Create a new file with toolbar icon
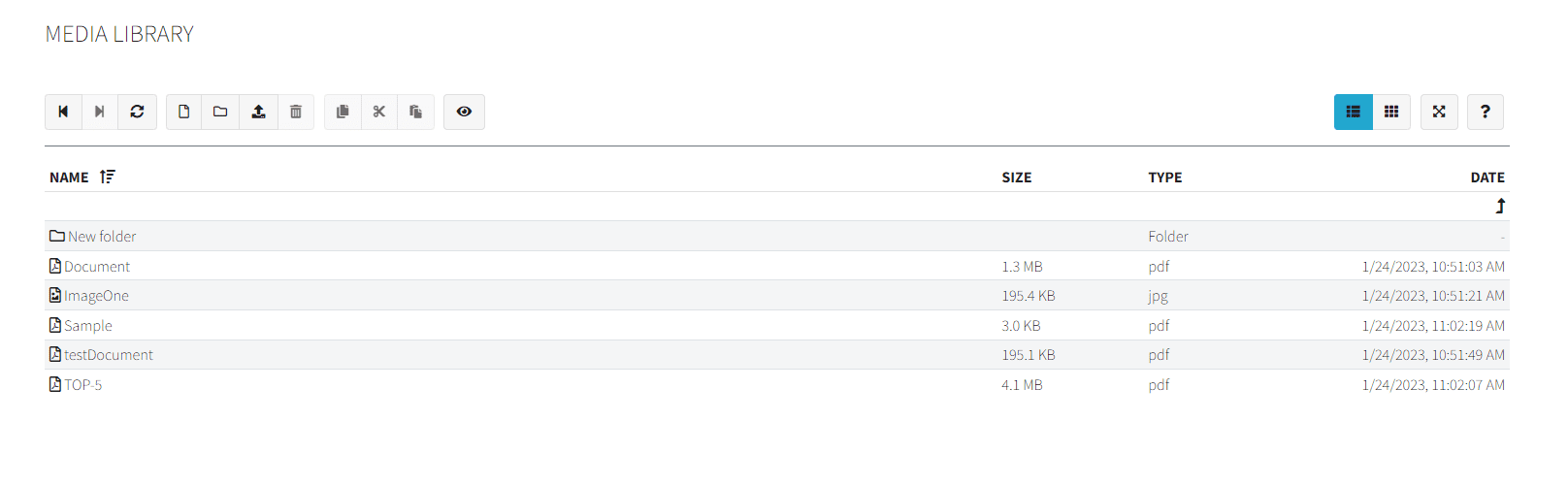 click(183, 112)
